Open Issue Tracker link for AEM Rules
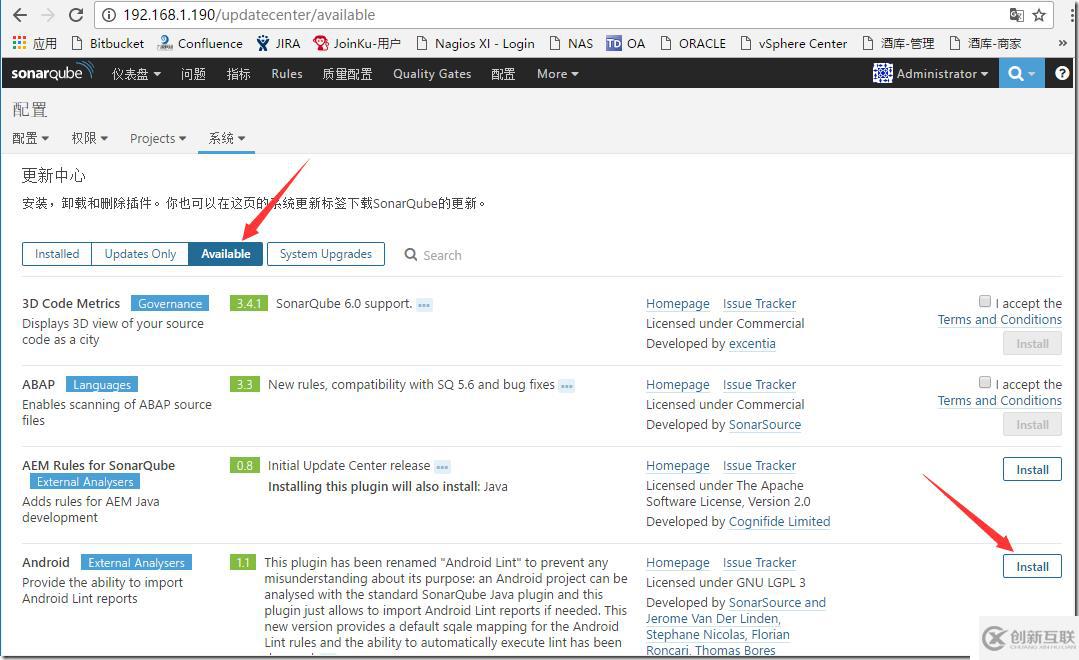This screenshot has width=1079, height=660. click(x=759, y=466)
